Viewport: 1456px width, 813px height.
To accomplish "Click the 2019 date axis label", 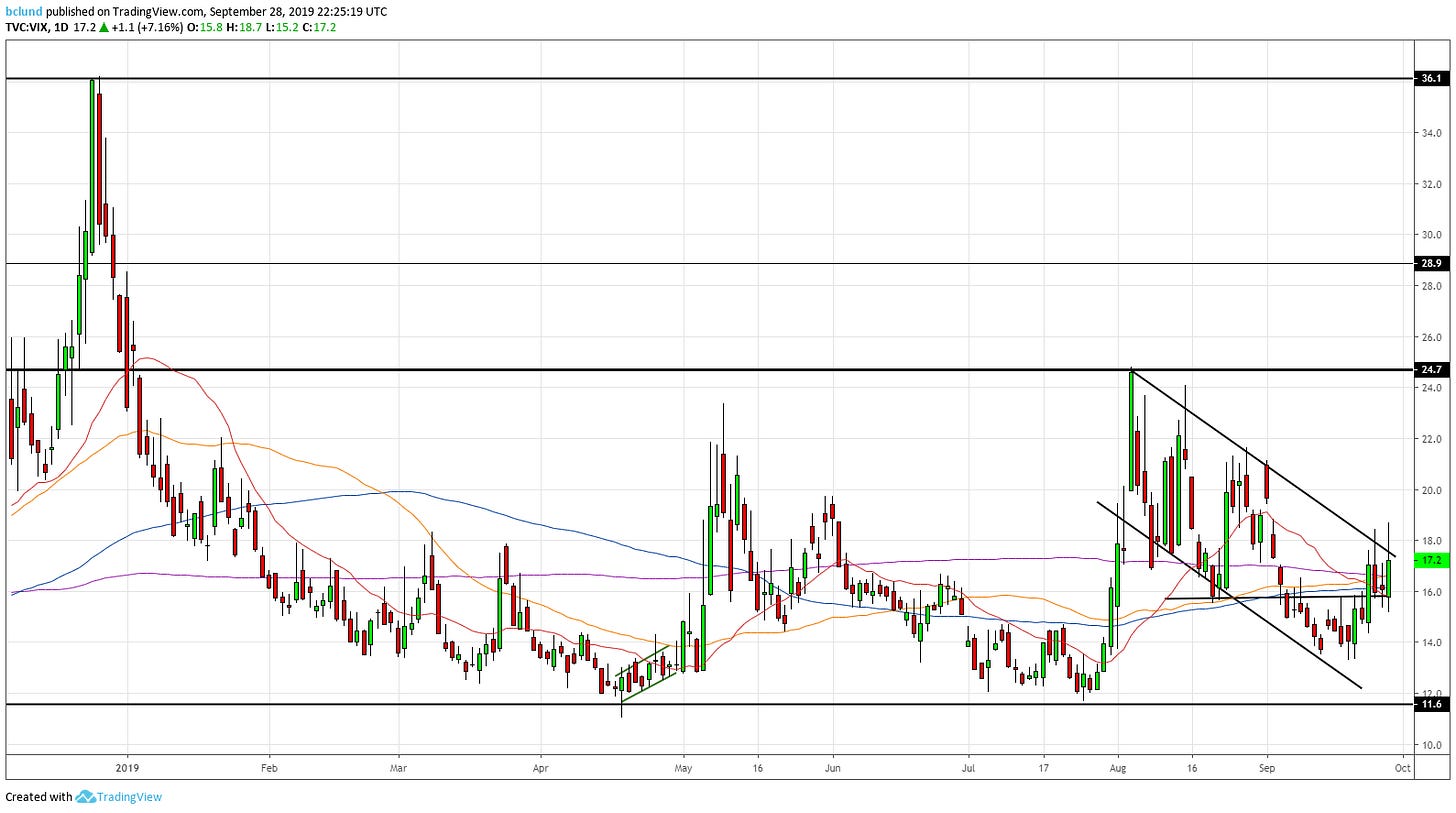I will pyautogui.click(x=127, y=768).
